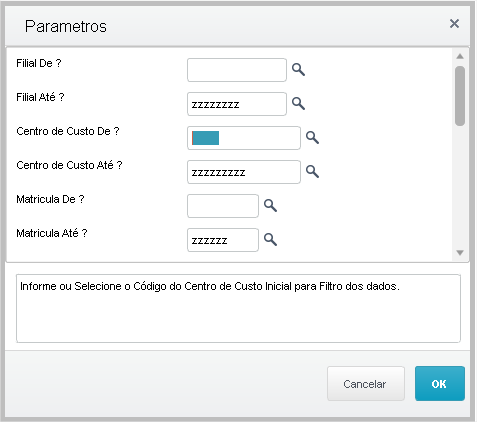
Task: Open lookup for Matricula De field
Action: (270, 206)
